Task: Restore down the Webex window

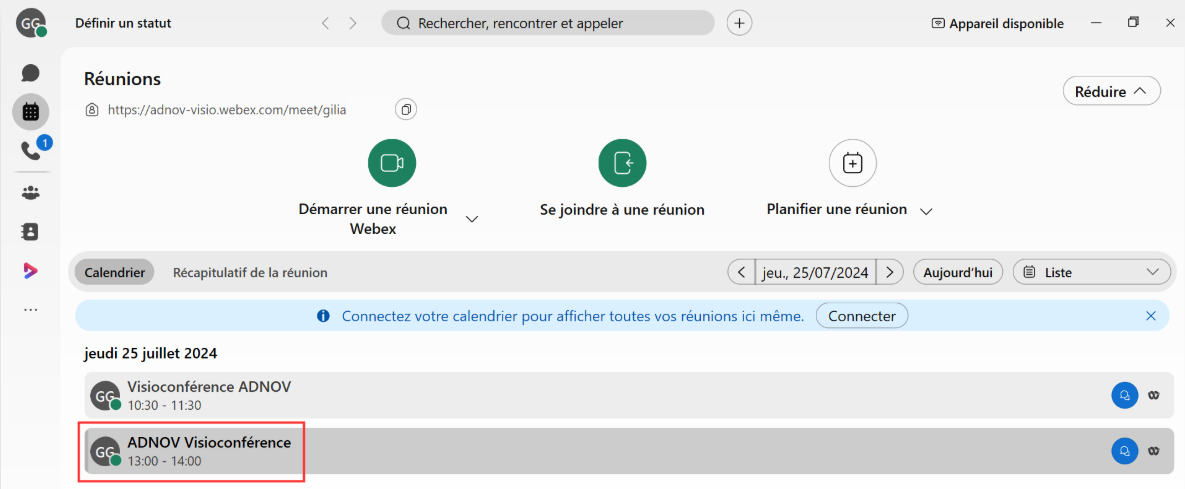Action: coord(1133,23)
